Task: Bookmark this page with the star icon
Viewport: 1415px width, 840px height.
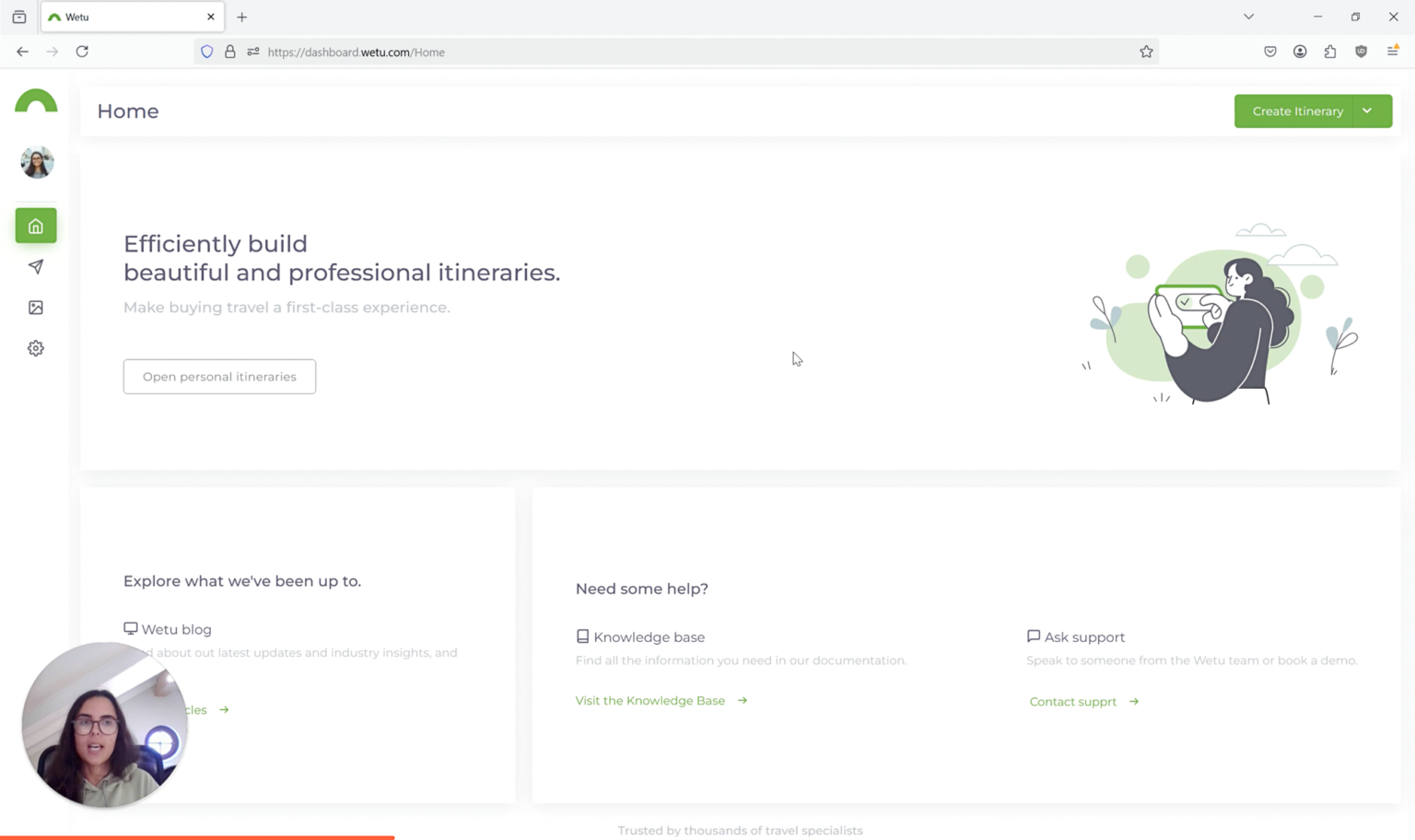Action: point(1146,52)
